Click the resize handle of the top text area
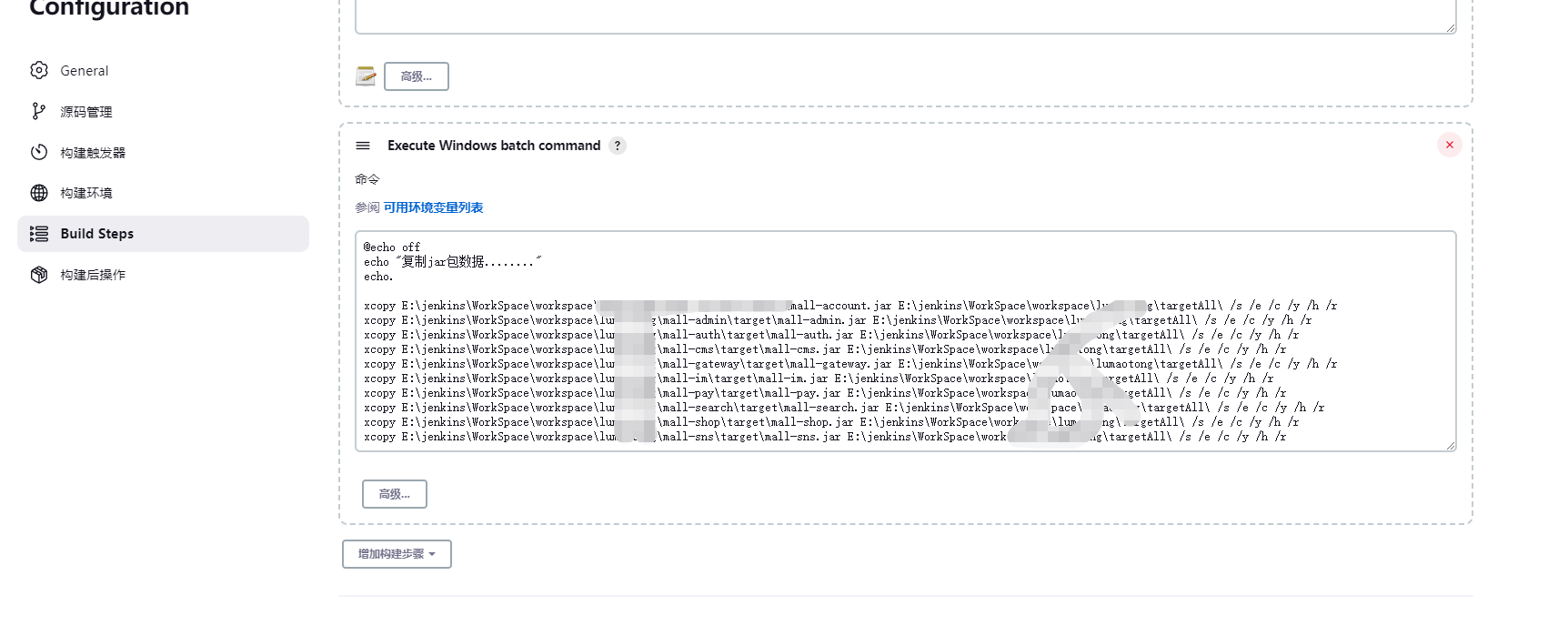The height and width of the screenshot is (626, 1568). click(x=1451, y=28)
